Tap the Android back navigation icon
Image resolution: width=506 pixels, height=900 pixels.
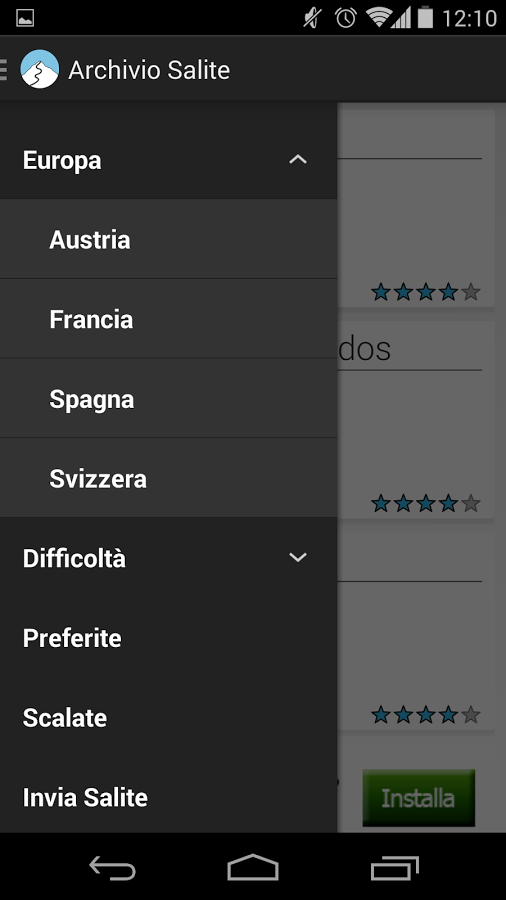[x=112, y=867]
